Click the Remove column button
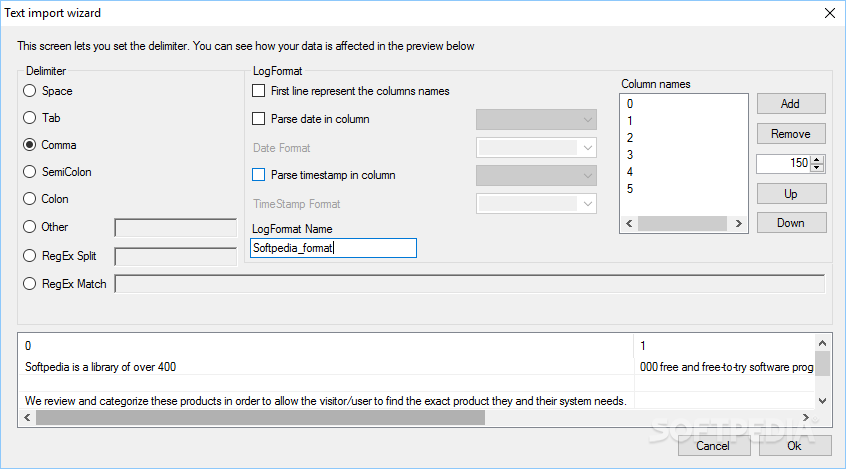The height and width of the screenshot is (469, 846). (791, 134)
